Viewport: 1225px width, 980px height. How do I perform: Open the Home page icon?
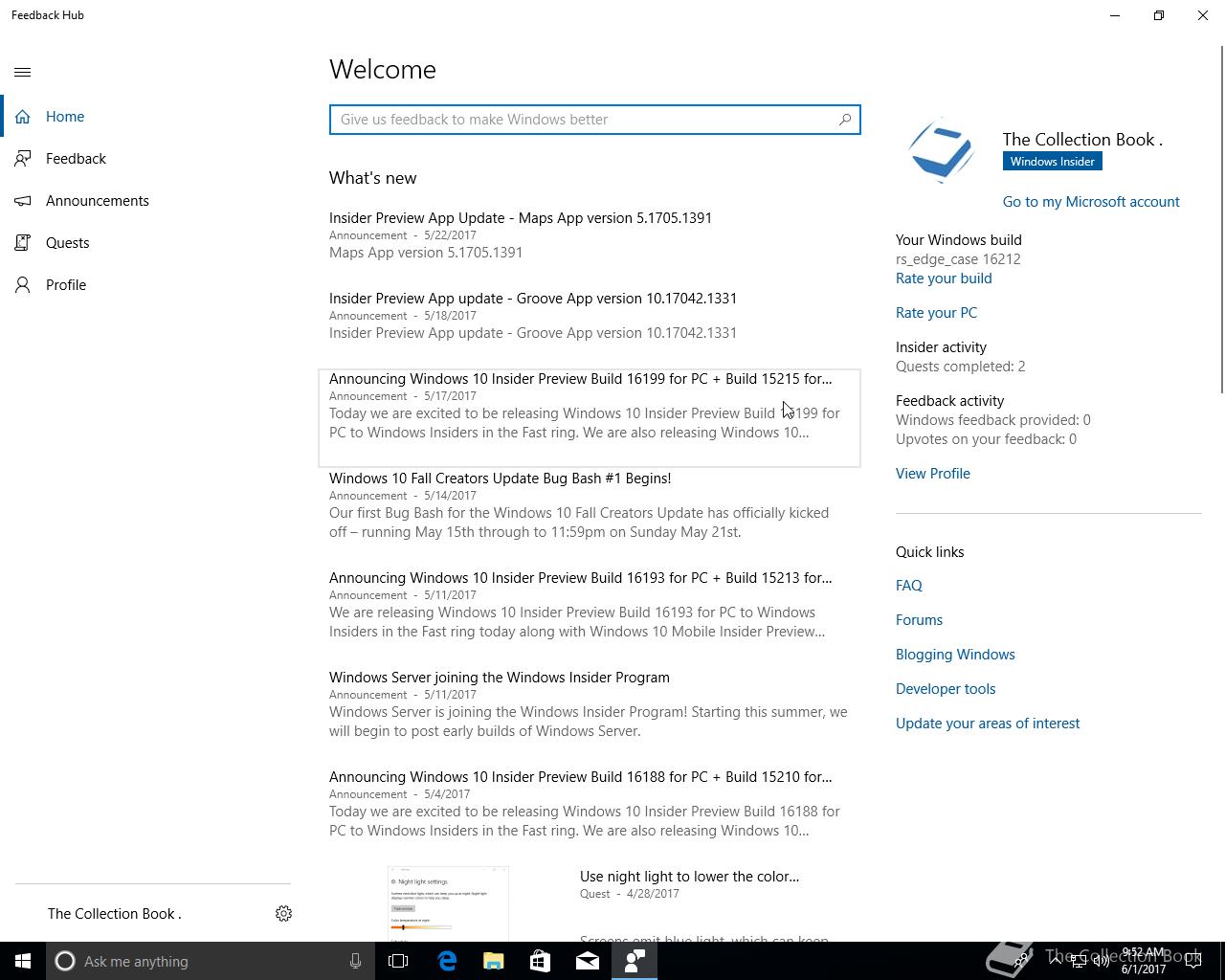tap(23, 117)
